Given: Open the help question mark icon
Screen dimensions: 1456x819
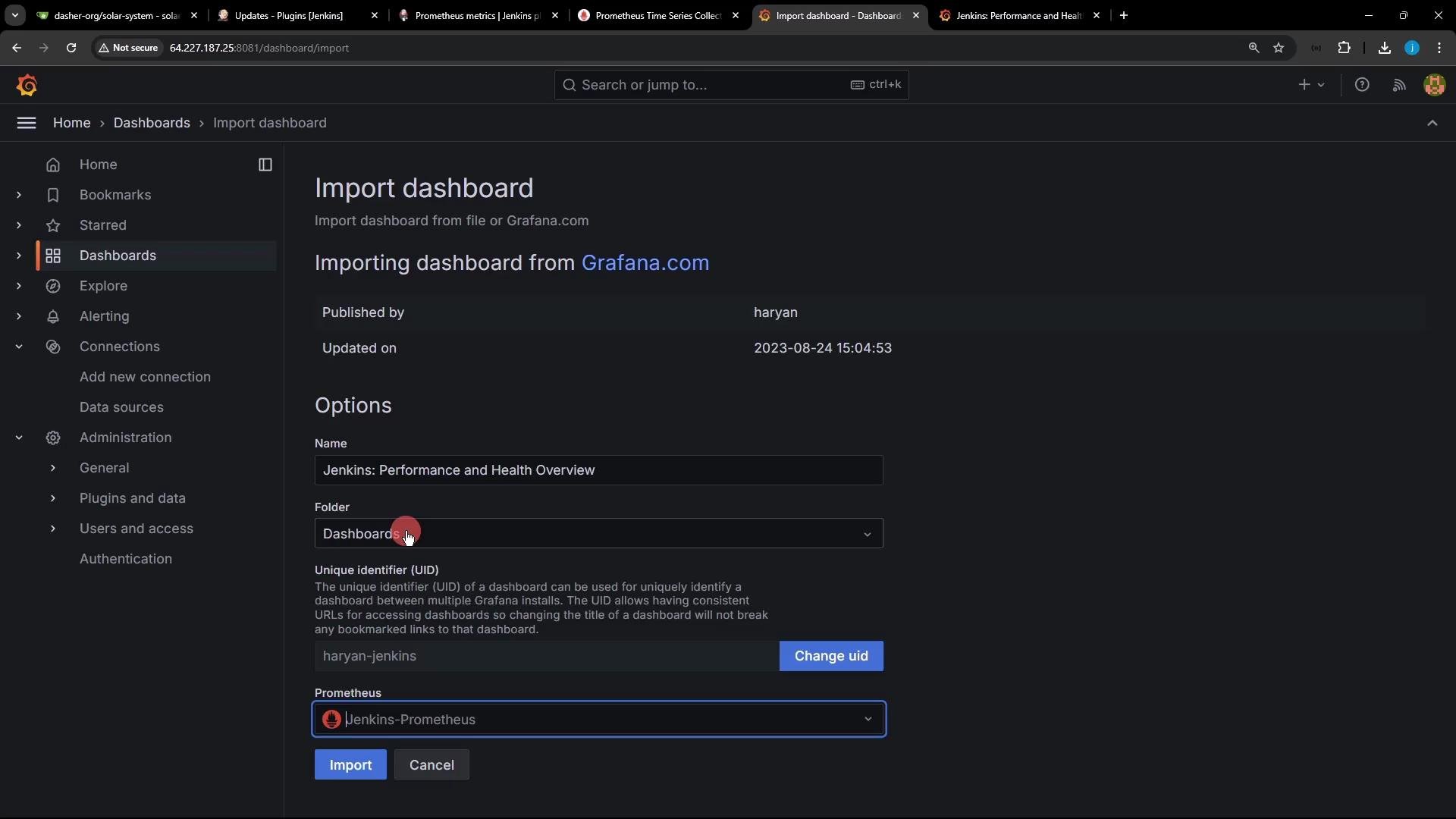Looking at the screenshot, I should tap(1362, 85).
